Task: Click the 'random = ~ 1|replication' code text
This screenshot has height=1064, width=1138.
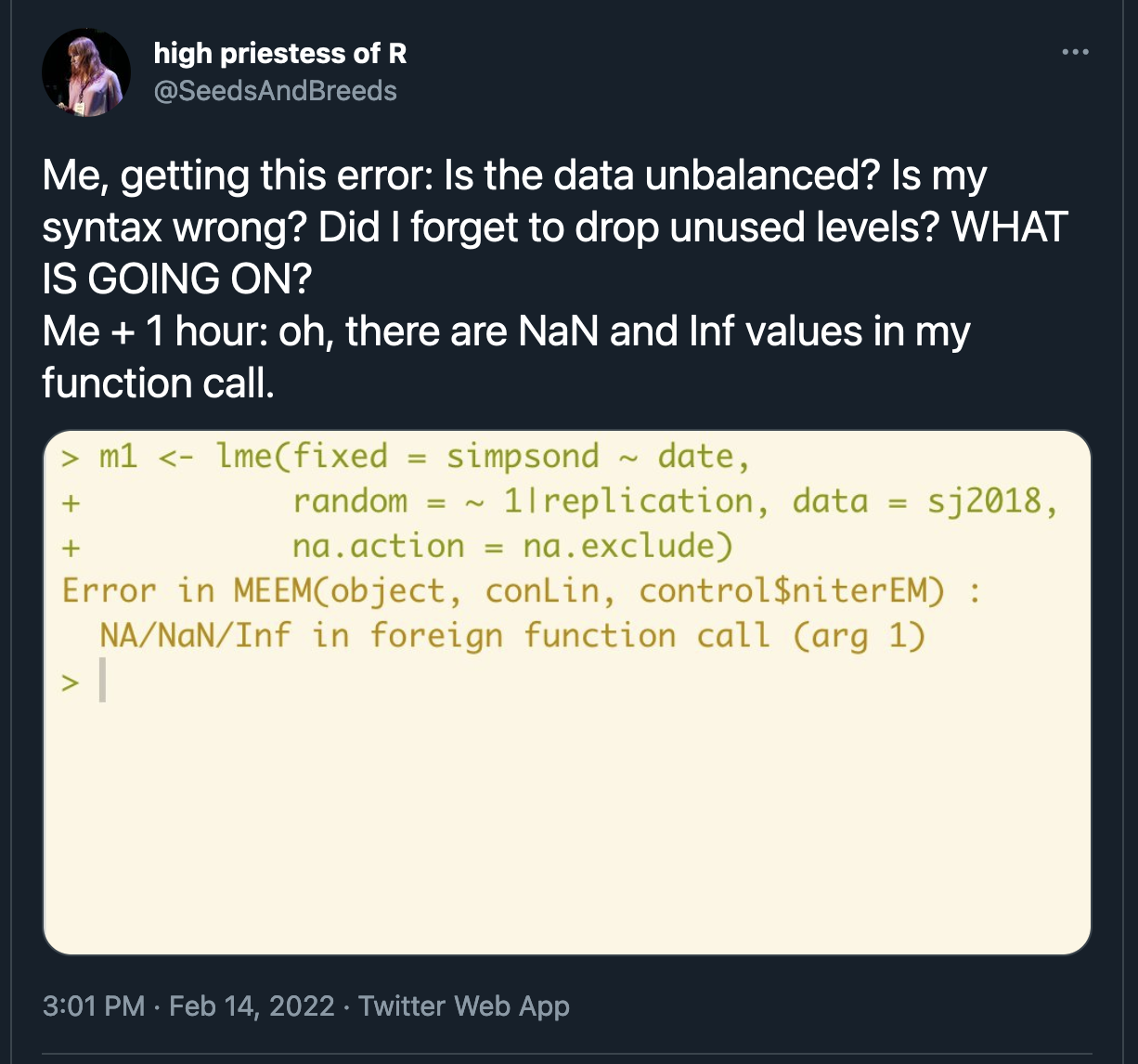Action: coord(523,501)
